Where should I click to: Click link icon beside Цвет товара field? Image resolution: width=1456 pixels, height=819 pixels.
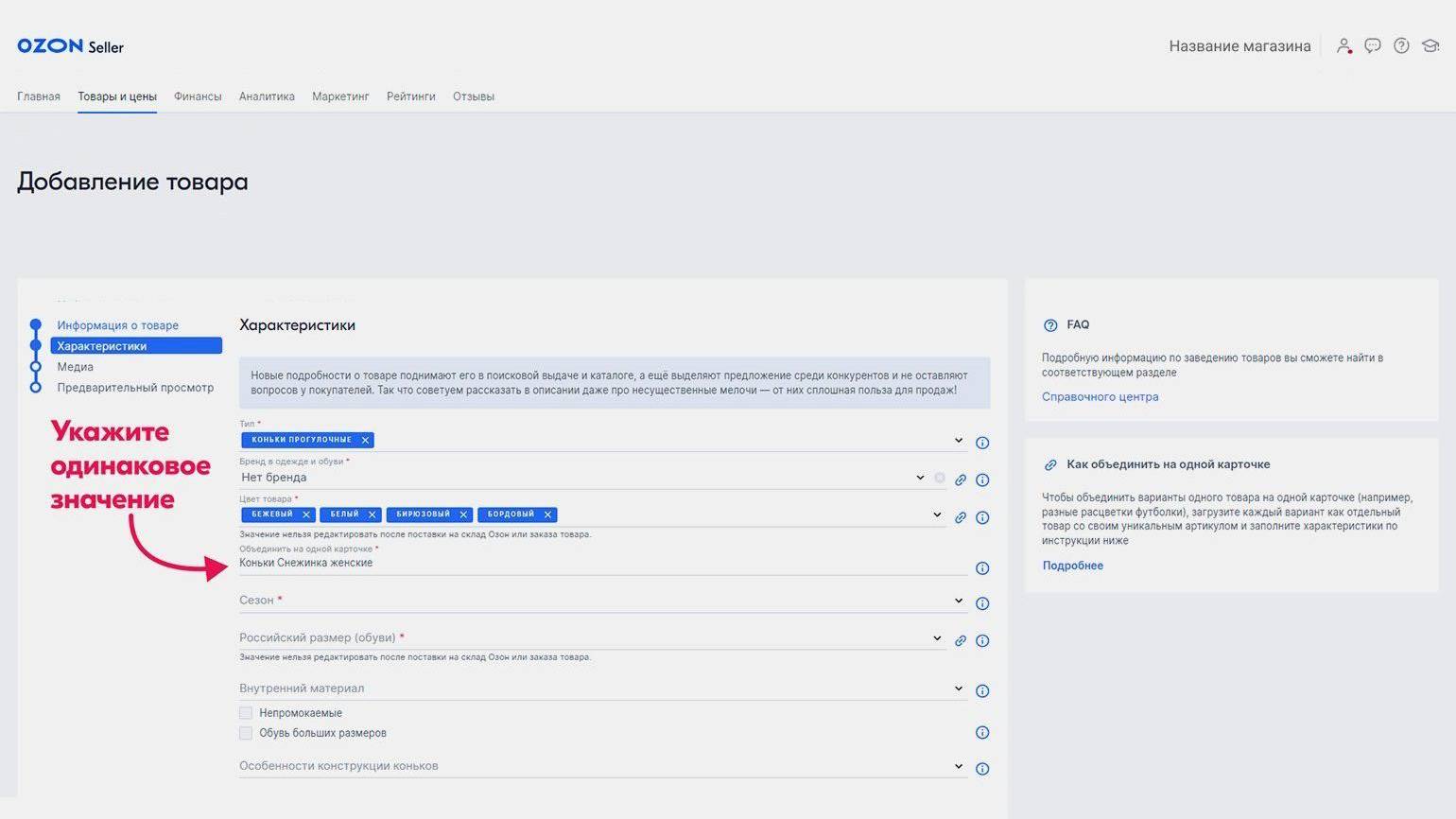pos(961,517)
